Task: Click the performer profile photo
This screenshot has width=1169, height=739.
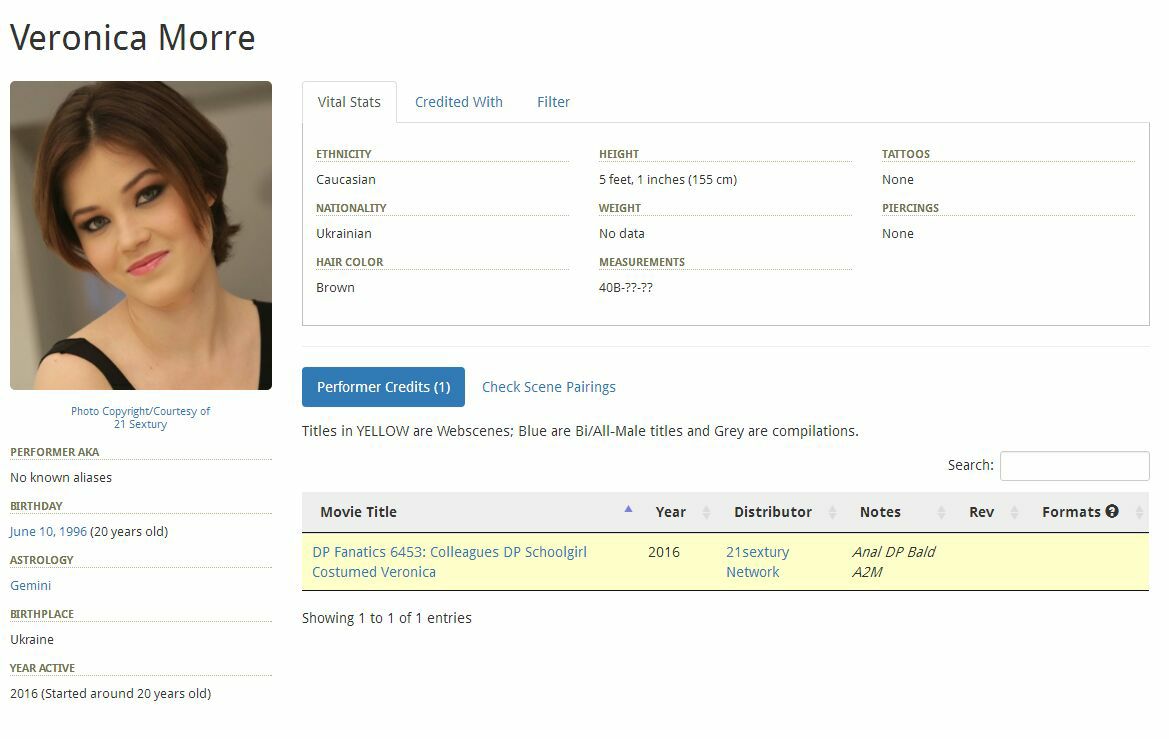Action: coord(141,236)
